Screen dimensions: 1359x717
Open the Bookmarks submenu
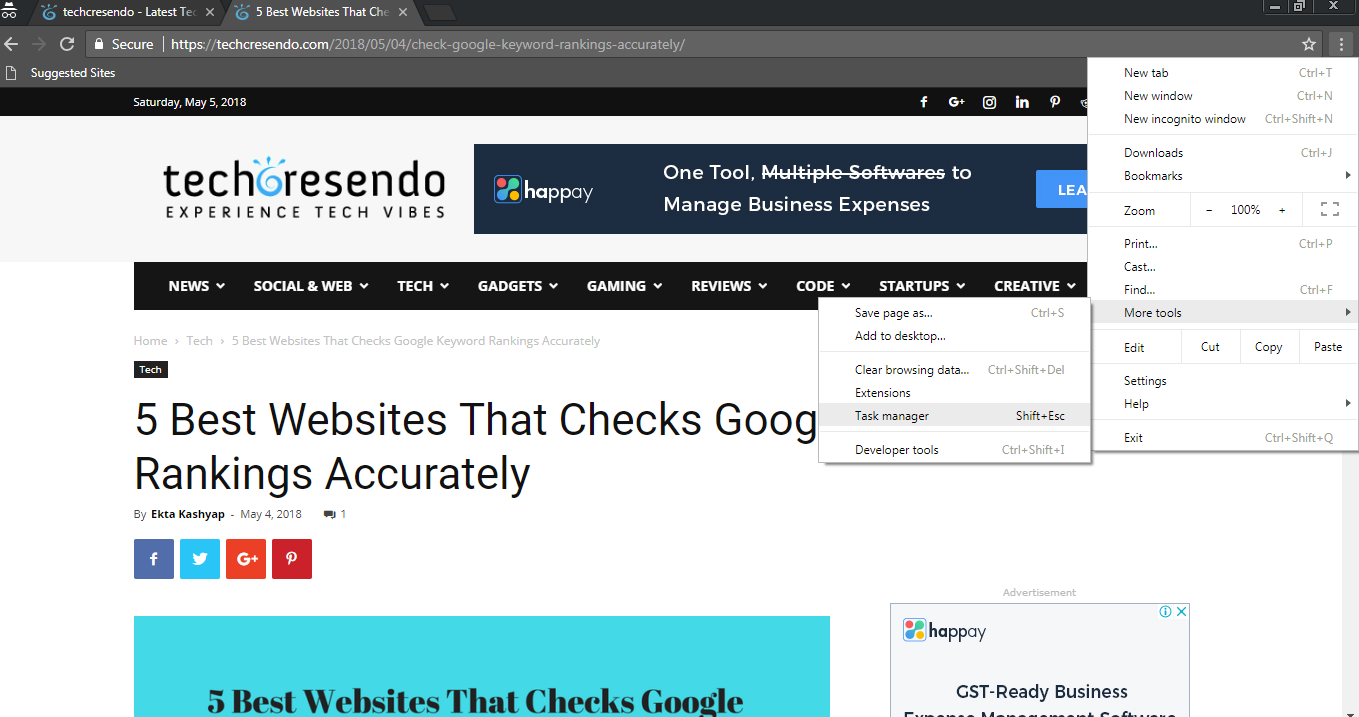tap(1223, 176)
